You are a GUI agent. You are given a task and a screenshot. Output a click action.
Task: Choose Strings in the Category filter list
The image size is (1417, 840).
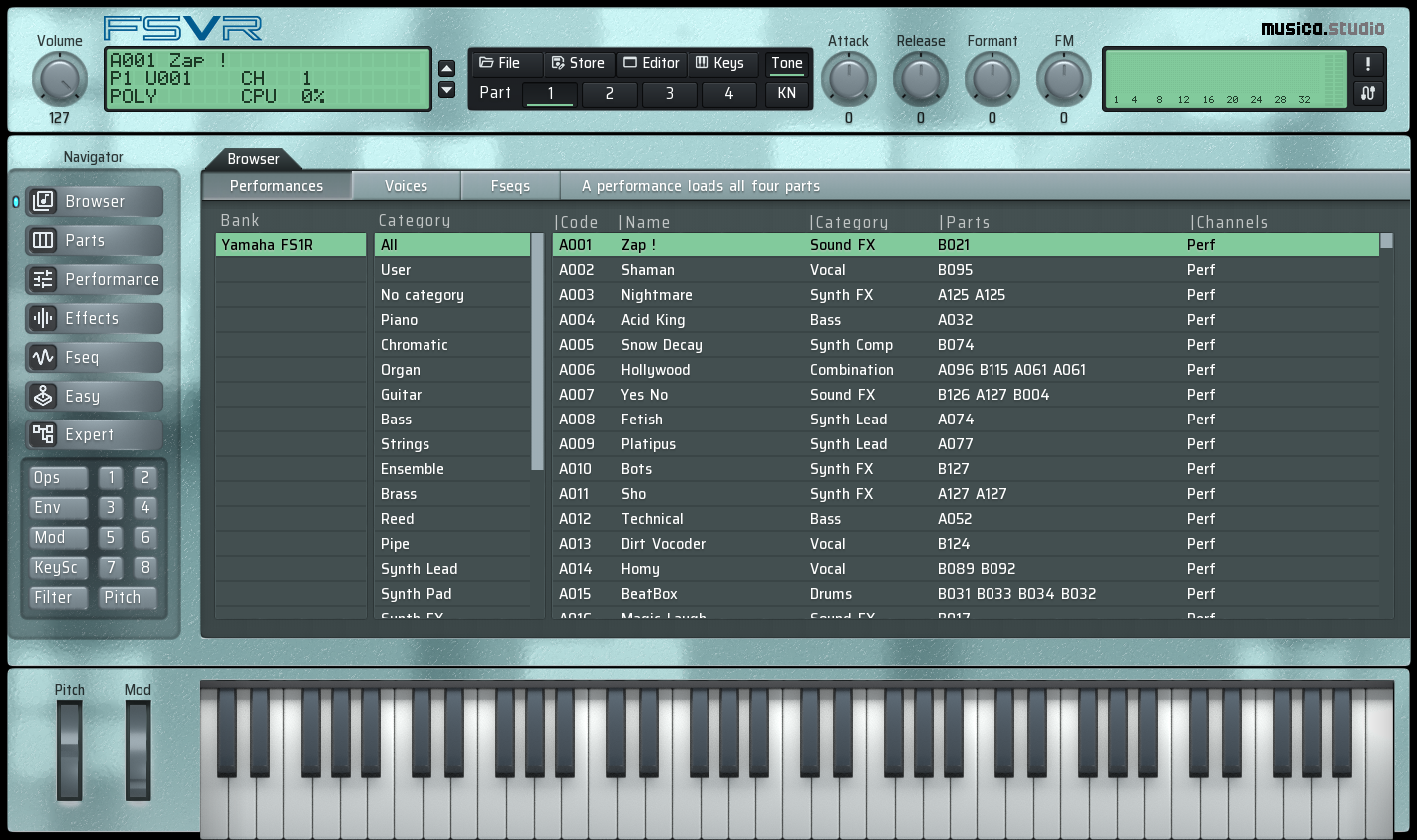tap(452, 444)
